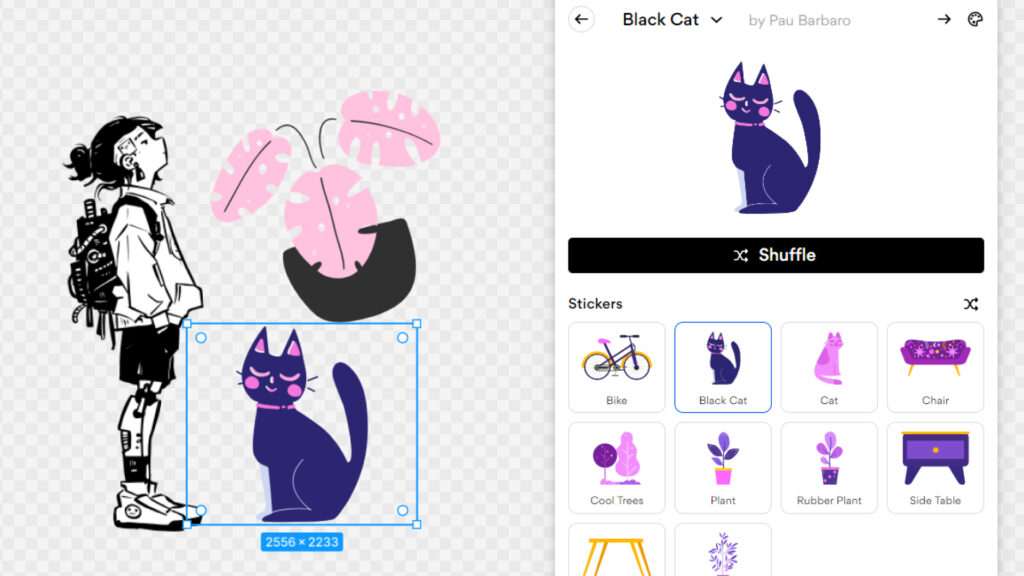Select the Rubber Plant sticker
Screen dimensions: 1024x576
click(829, 468)
